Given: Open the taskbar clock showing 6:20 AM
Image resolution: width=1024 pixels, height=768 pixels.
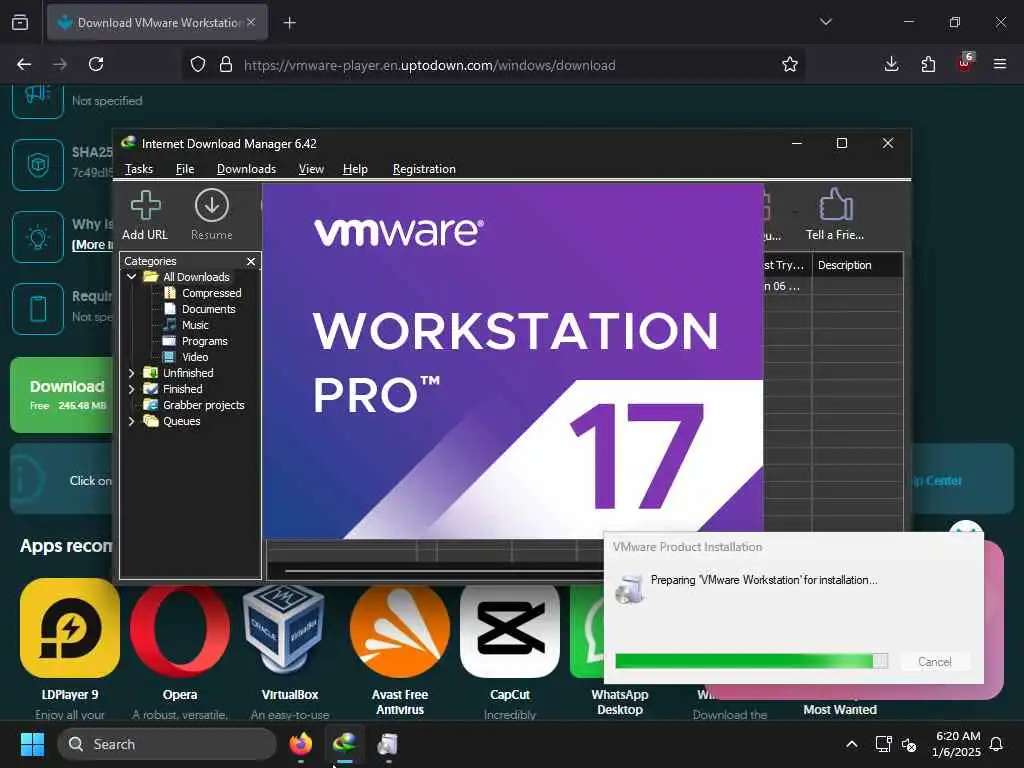Looking at the screenshot, I should [956, 744].
